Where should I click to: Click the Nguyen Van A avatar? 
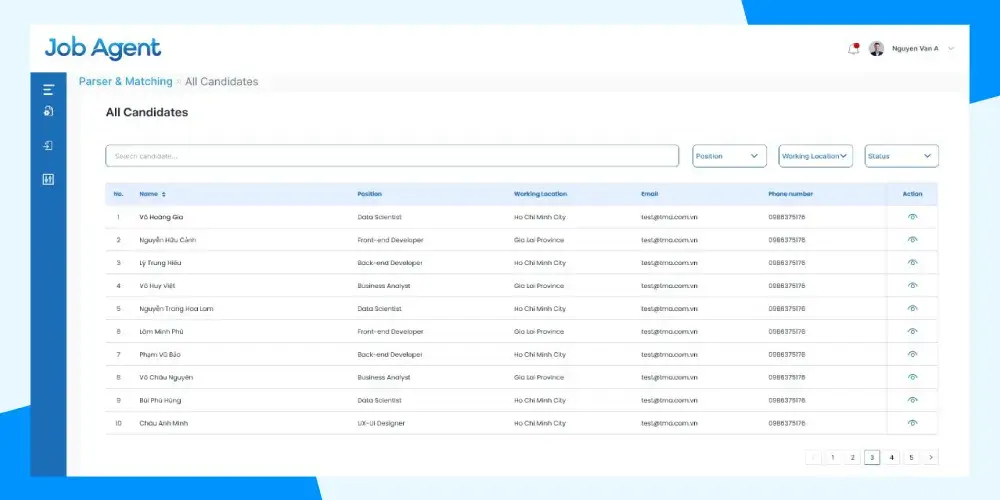[x=876, y=48]
